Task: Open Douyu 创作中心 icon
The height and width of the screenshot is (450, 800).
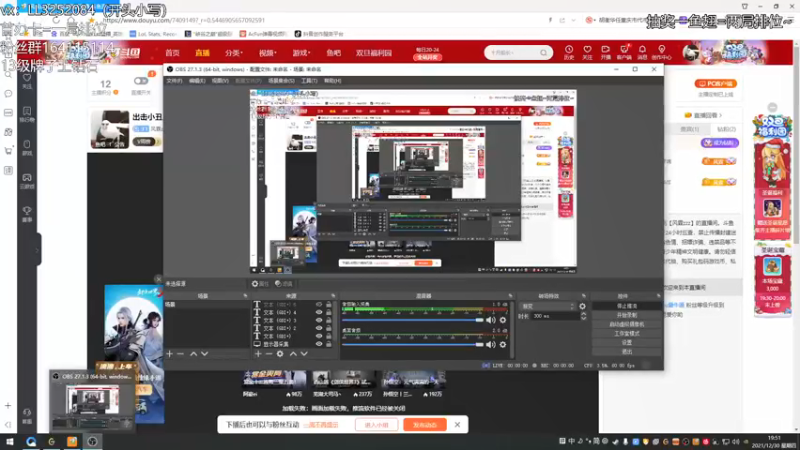Action: tap(662, 52)
